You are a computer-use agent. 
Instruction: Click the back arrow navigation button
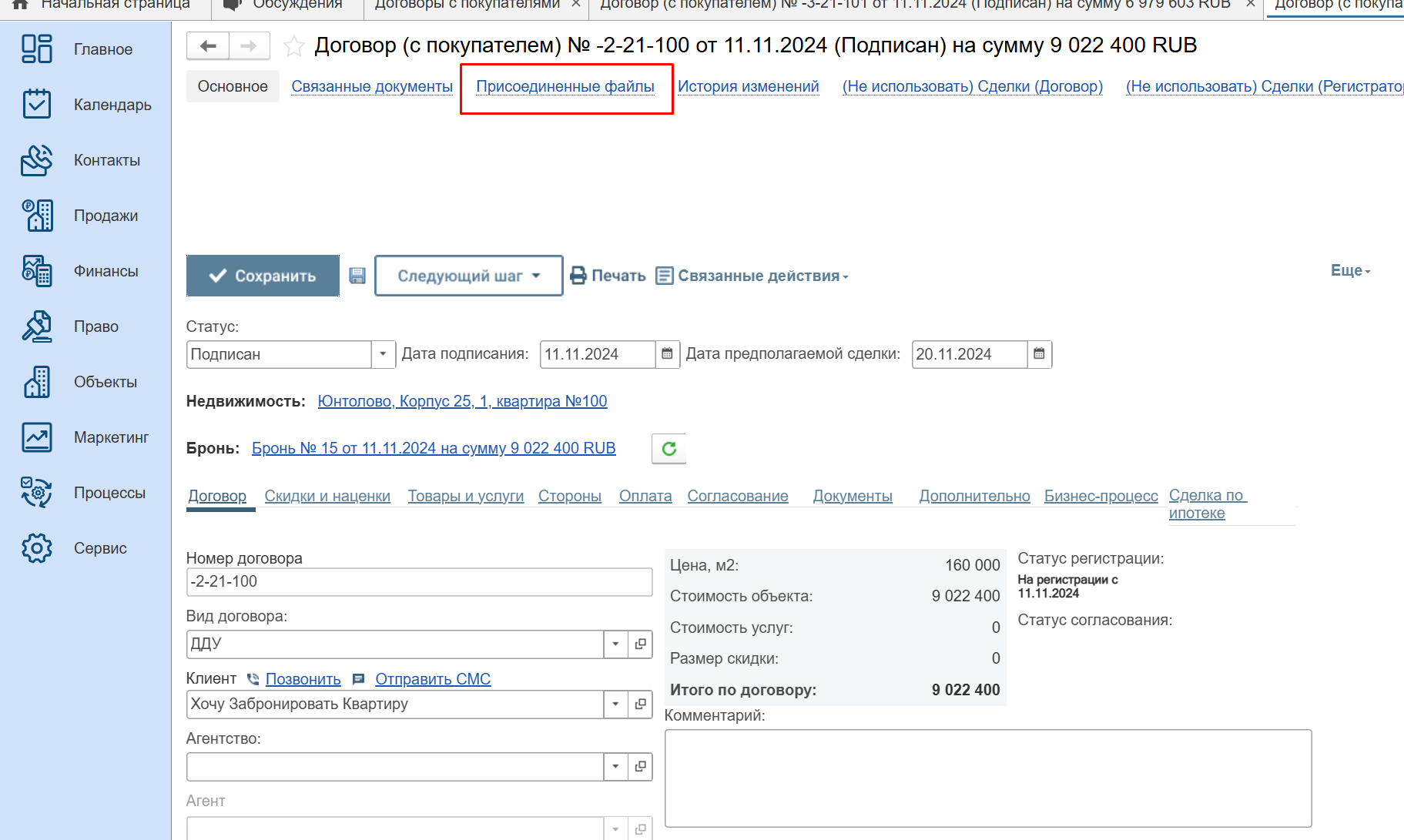pos(208,46)
